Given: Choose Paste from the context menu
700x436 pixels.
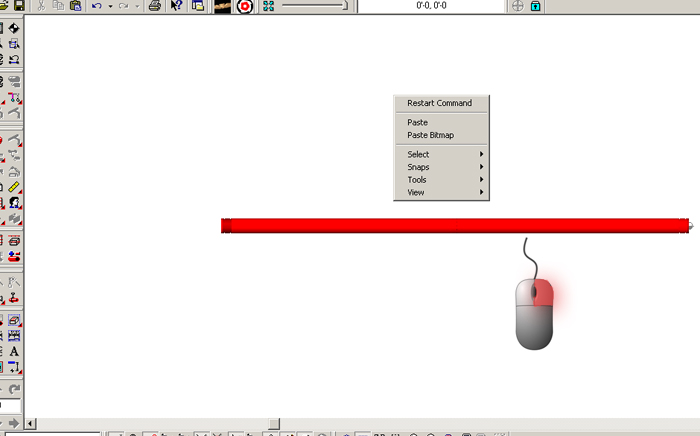Looking at the screenshot, I should (417, 122).
